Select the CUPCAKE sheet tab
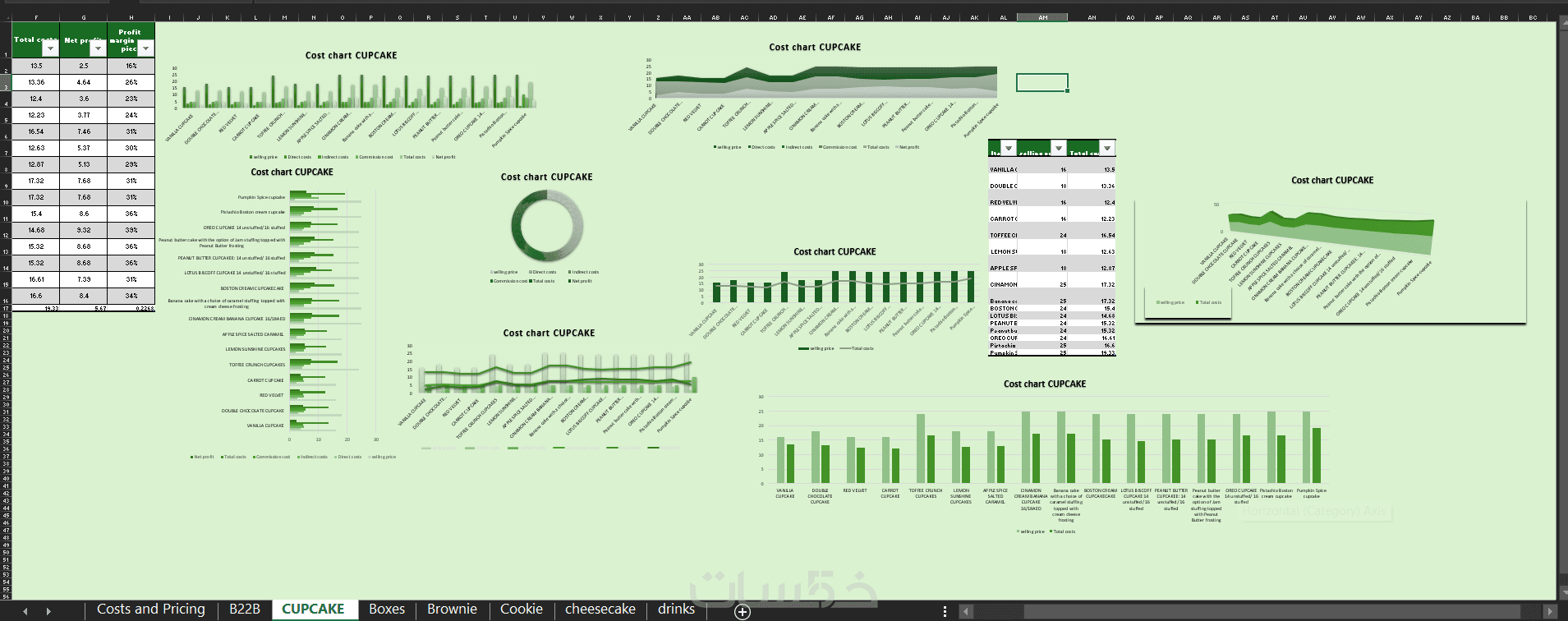Viewport: 1568px width, 621px height. [313, 609]
